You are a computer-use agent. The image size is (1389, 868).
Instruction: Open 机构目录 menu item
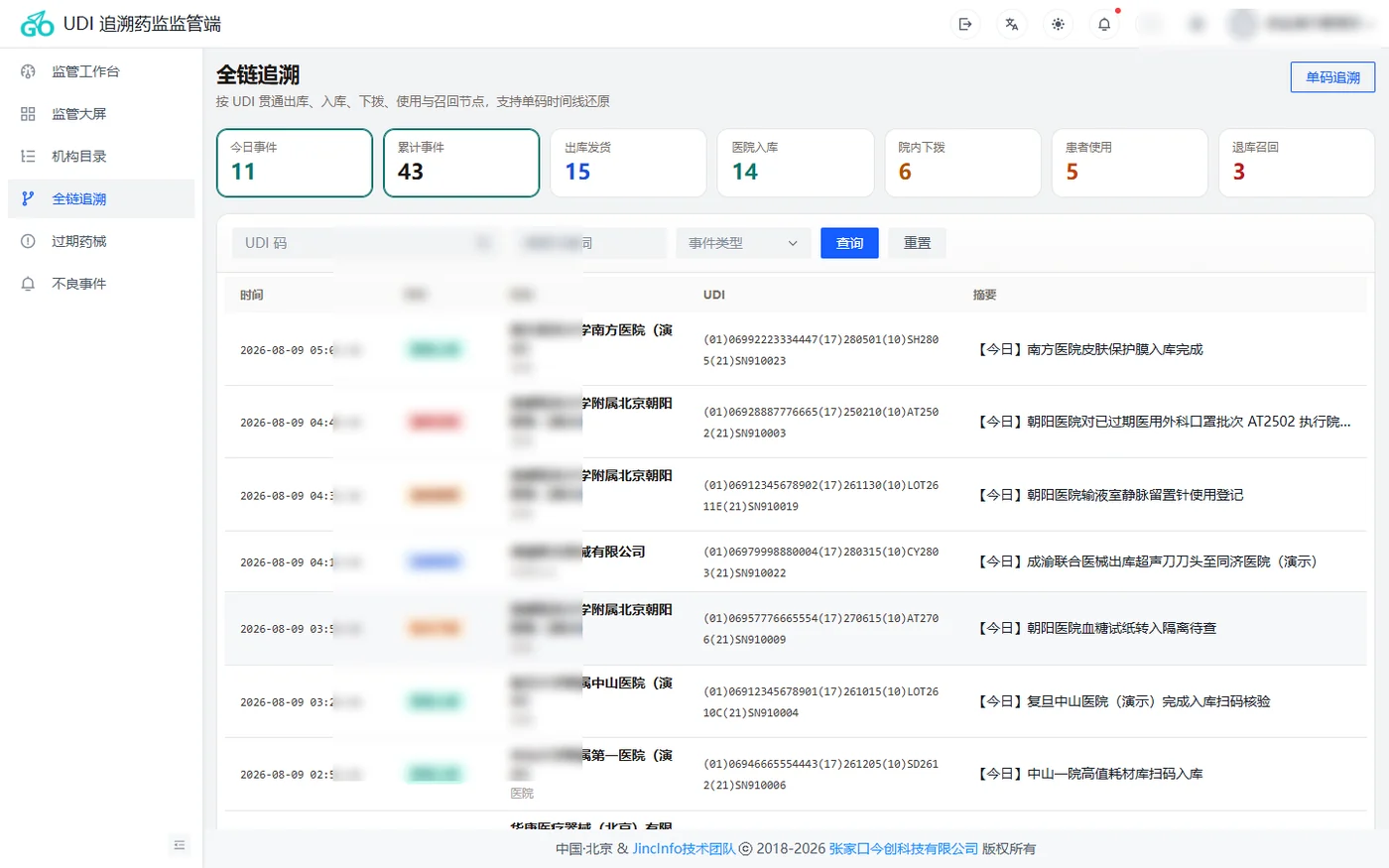point(101,156)
